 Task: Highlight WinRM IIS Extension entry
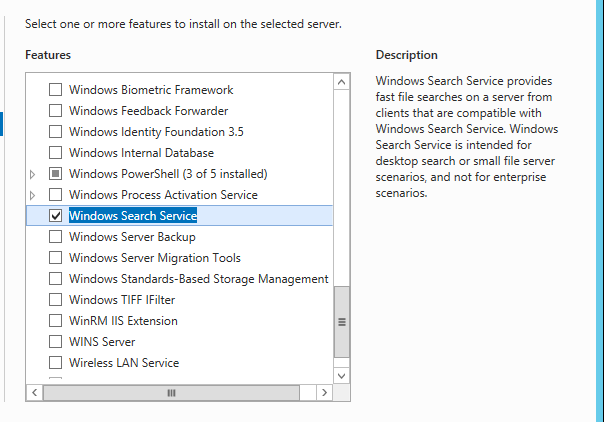[123, 321]
